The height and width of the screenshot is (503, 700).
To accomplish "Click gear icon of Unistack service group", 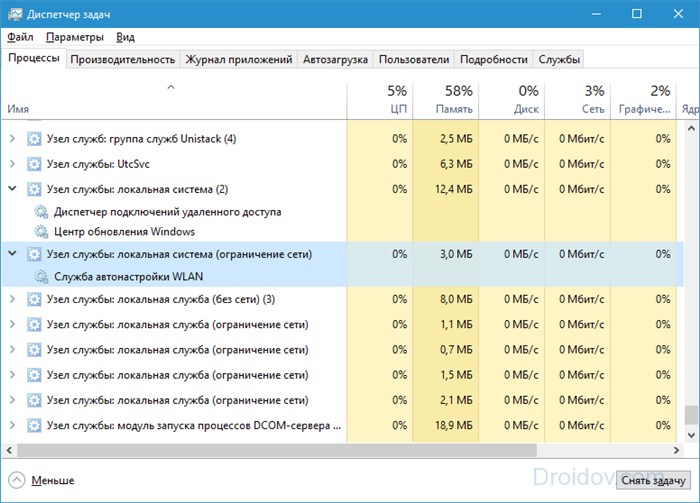I will pos(34,139).
